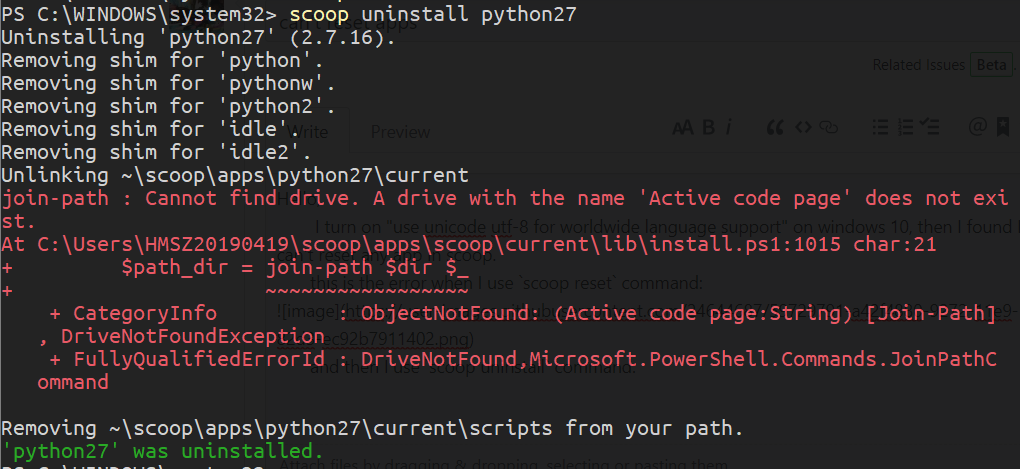This screenshot has width=1020, height=469.
Task: Click the line "Removing shim for 'python2'."
Action: pos(168,106)
